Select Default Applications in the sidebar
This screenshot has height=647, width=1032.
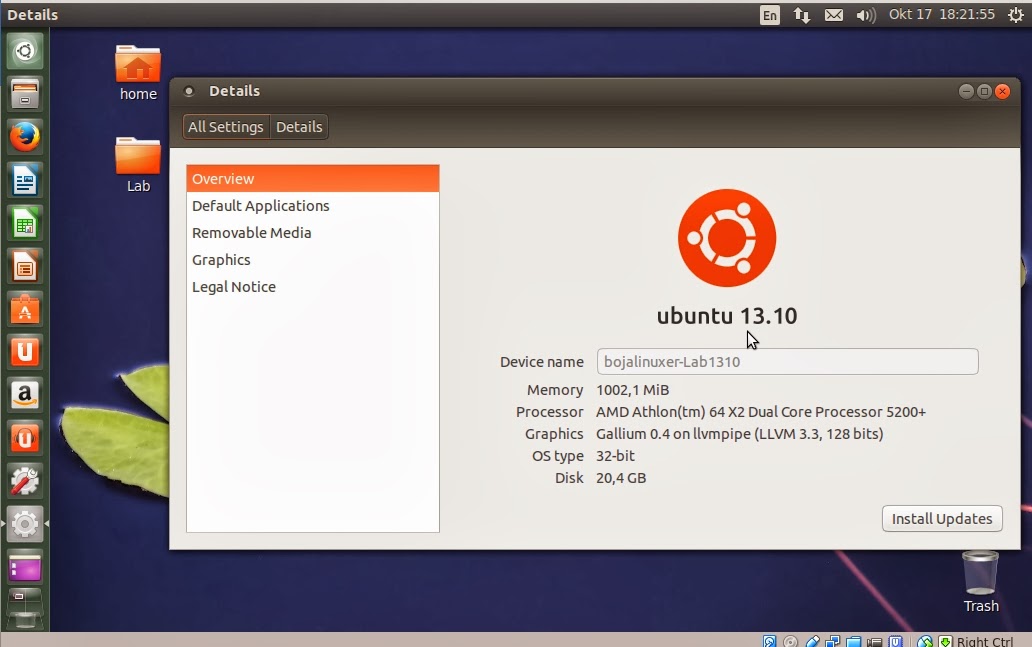(x=260, y=205)
